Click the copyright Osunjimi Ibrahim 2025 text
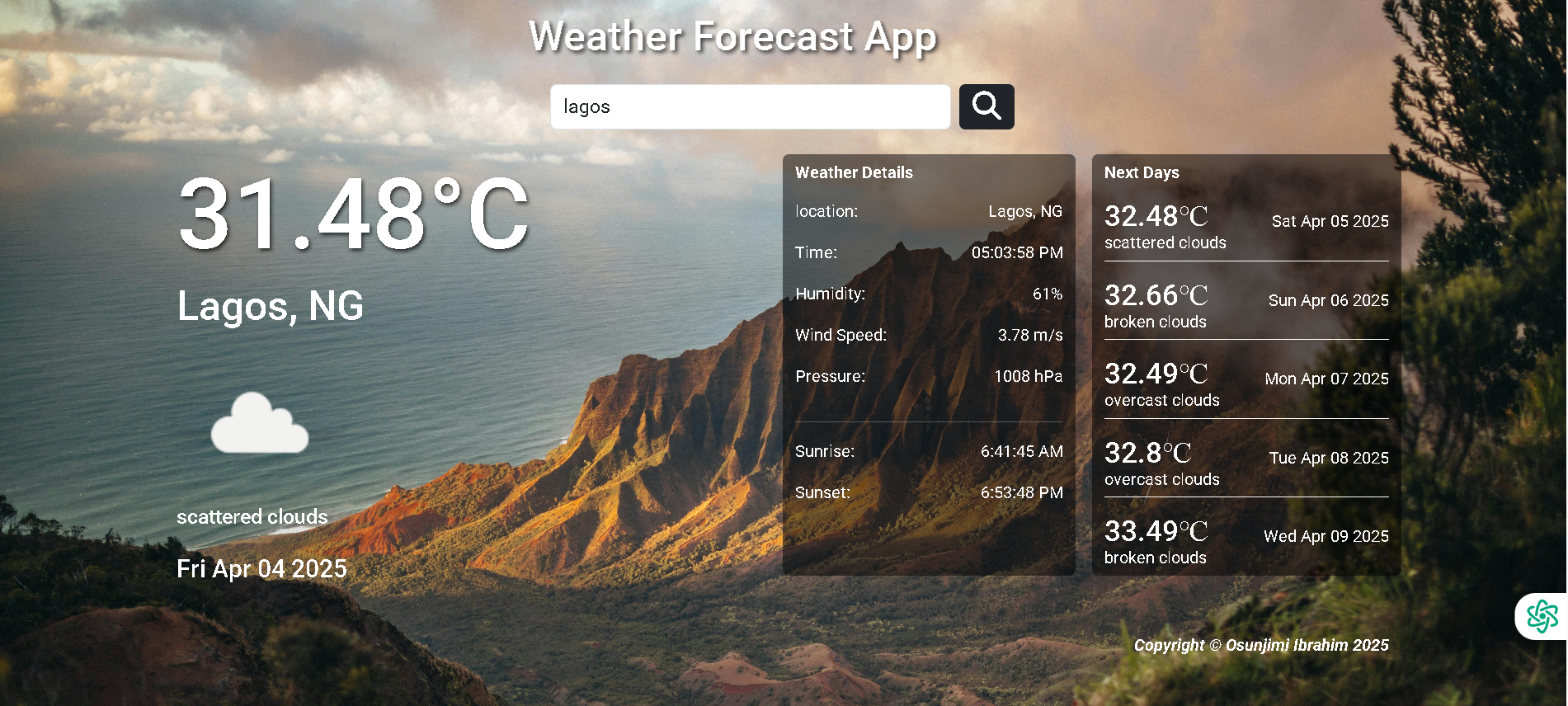Viewport: 1568px width, 706px height. pos(1260,645)
